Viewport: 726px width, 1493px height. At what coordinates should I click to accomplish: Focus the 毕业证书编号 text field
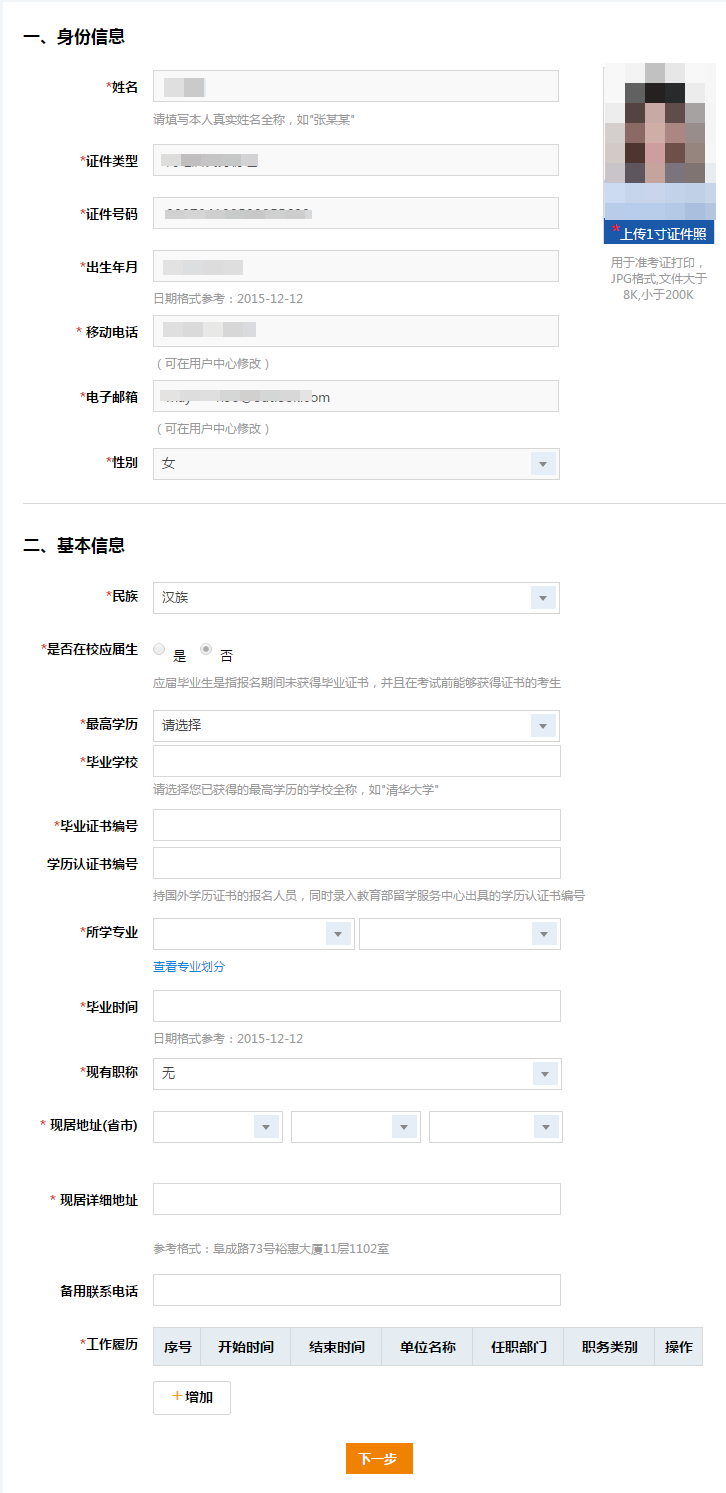356,825
